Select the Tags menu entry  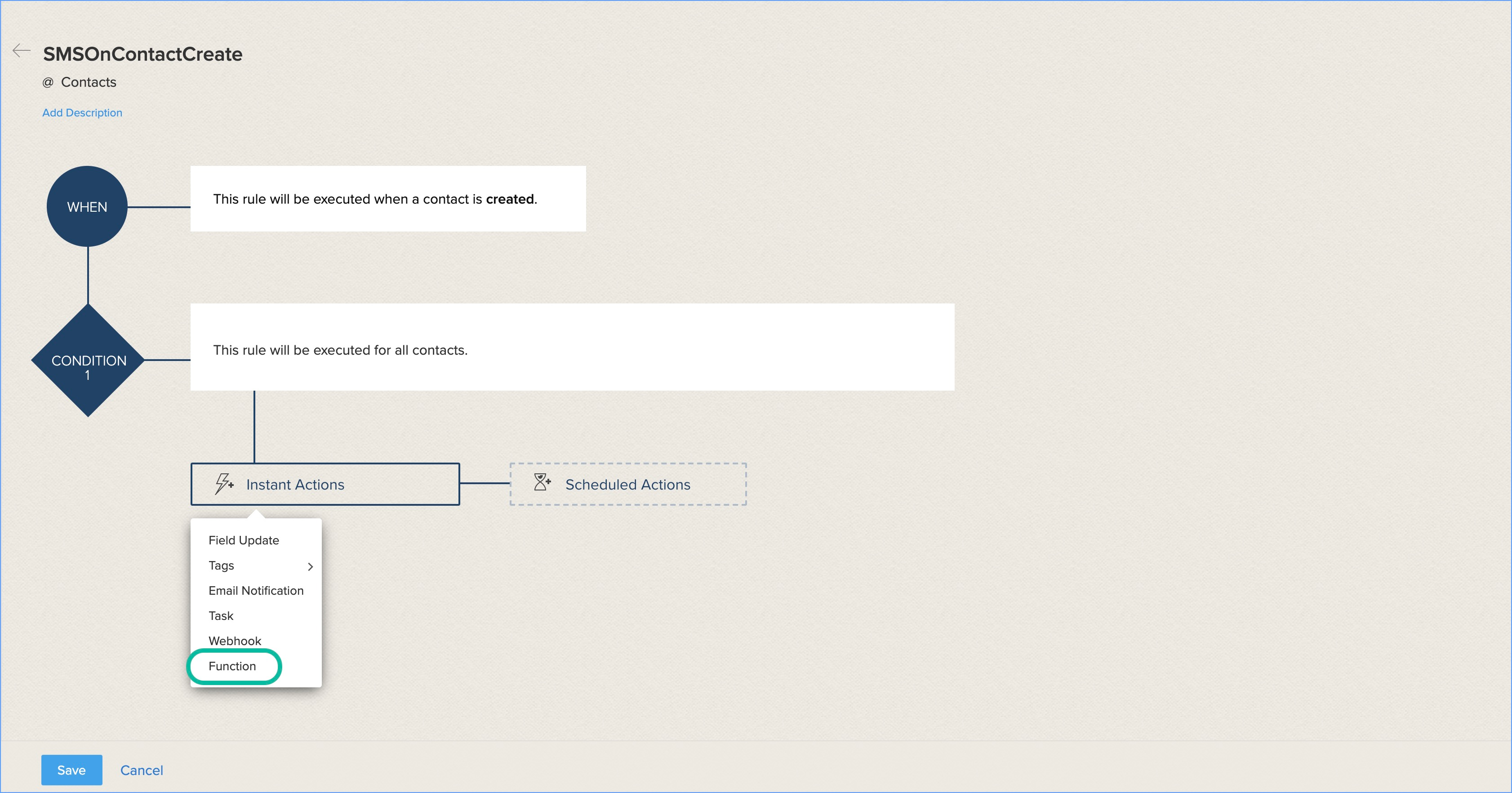[221, 565]
